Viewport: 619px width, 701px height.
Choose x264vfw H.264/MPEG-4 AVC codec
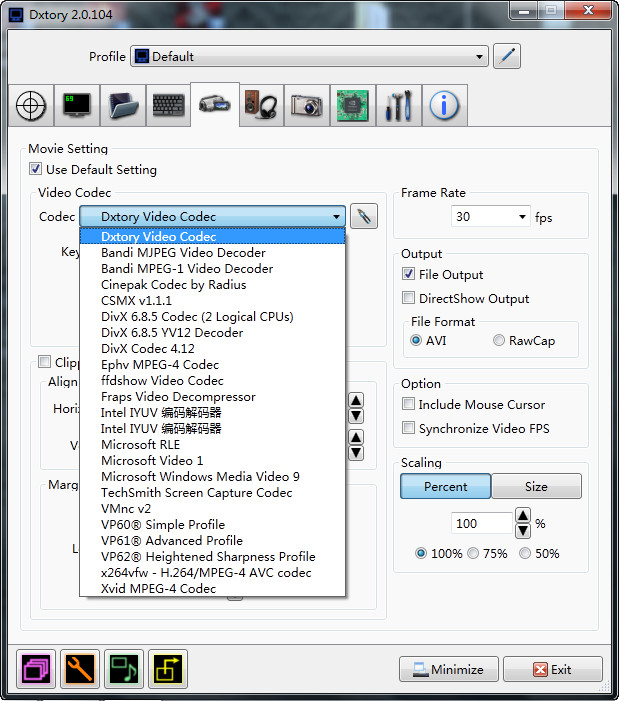coord(212,573)
